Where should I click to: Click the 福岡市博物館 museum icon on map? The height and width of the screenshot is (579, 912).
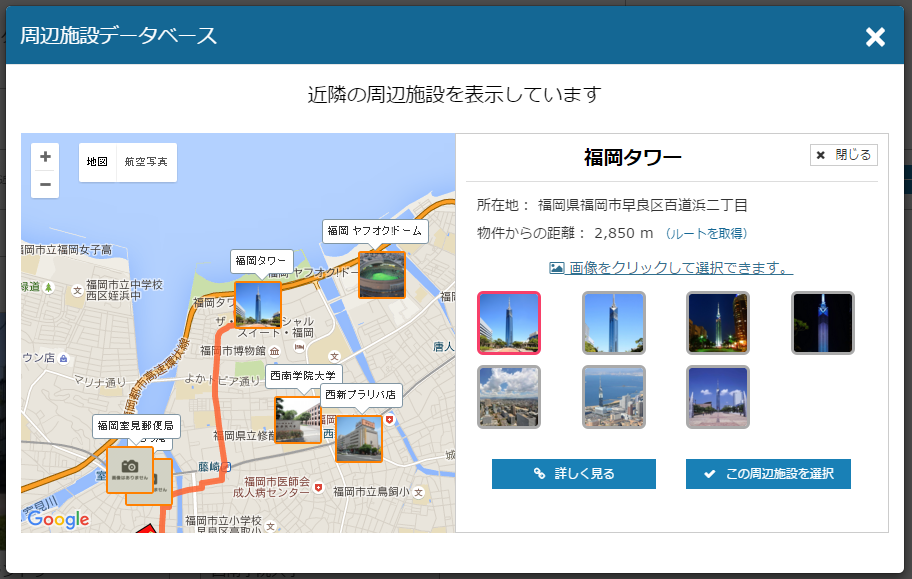pos(275,351)
